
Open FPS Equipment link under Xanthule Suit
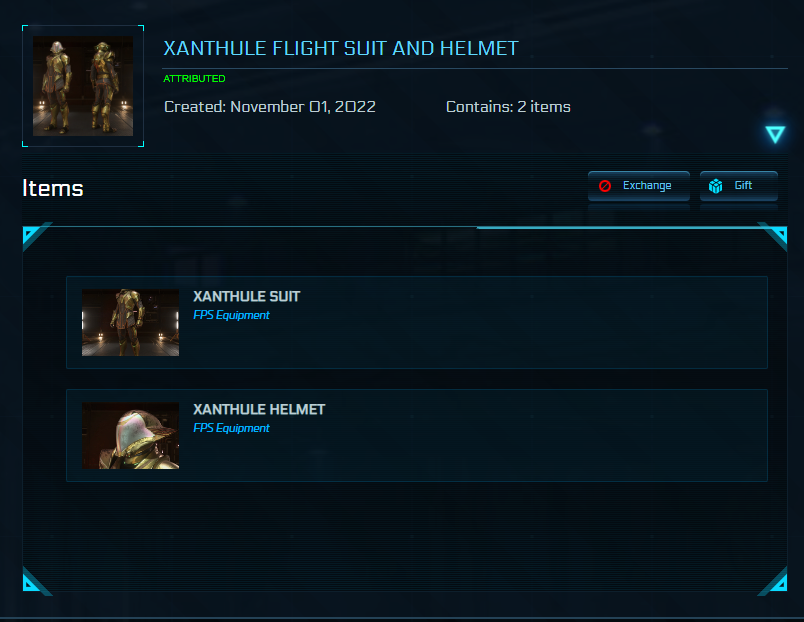point(231,315)
